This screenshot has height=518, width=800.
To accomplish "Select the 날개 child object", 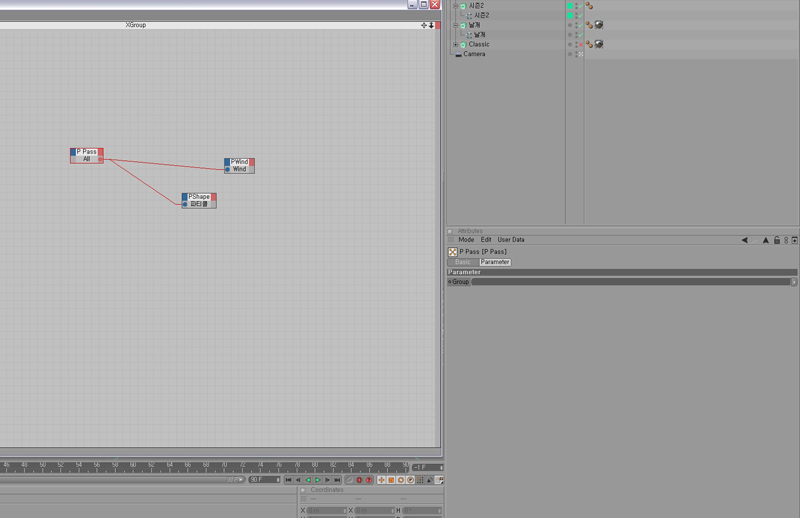I will 480,35.
